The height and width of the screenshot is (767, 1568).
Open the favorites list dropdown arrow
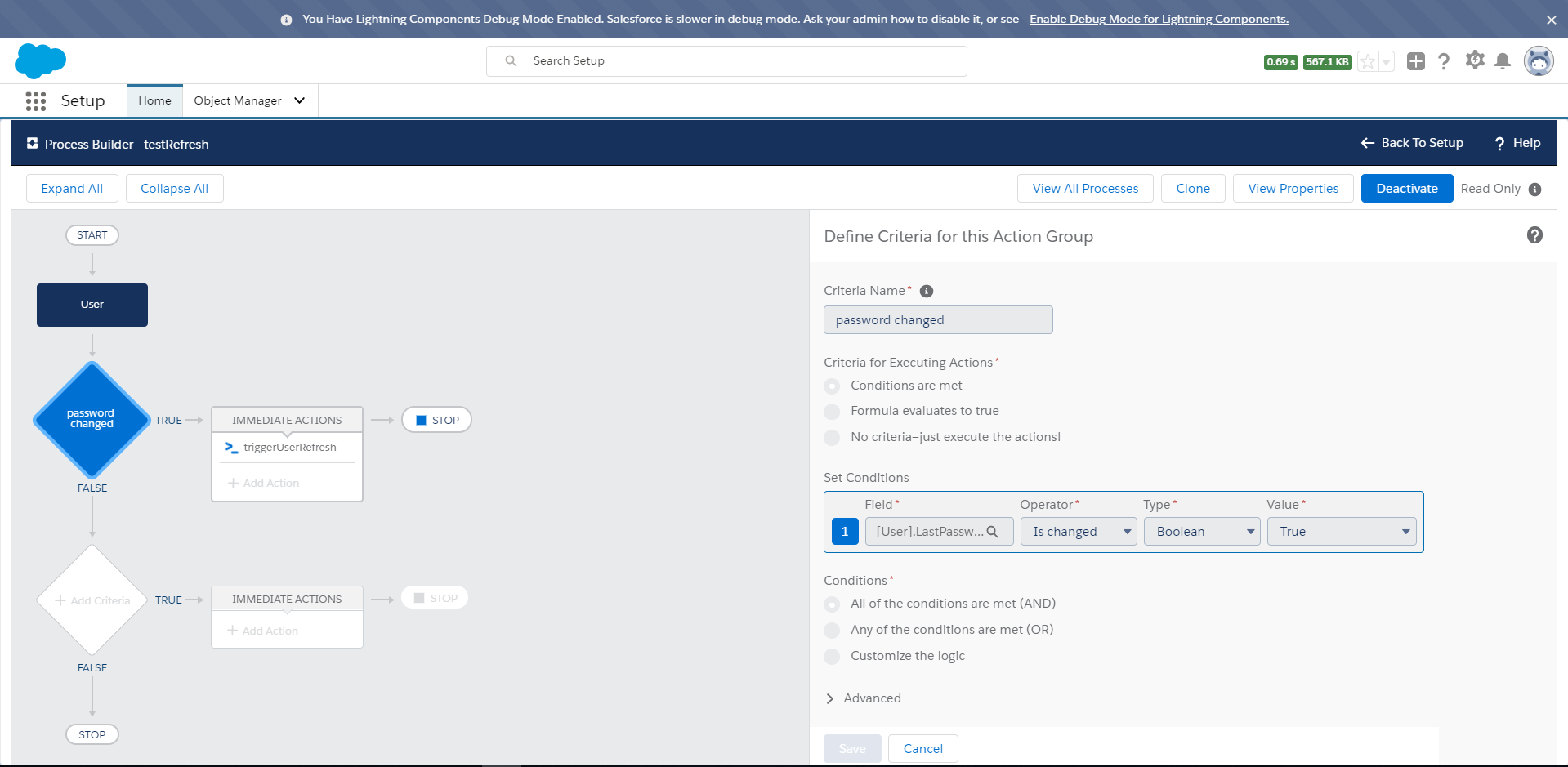point(1387,61)
